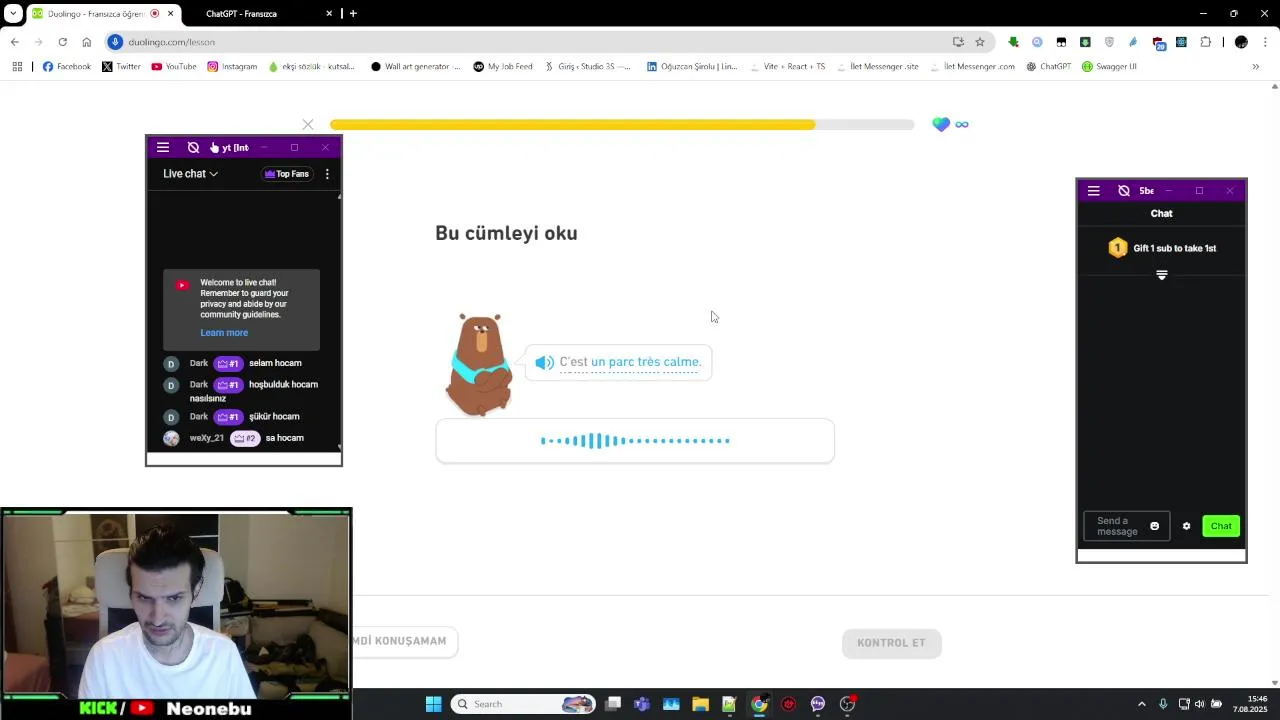Click the blue heart lives icon
This screenshot has height=720, width=1280.
point(941,124)
